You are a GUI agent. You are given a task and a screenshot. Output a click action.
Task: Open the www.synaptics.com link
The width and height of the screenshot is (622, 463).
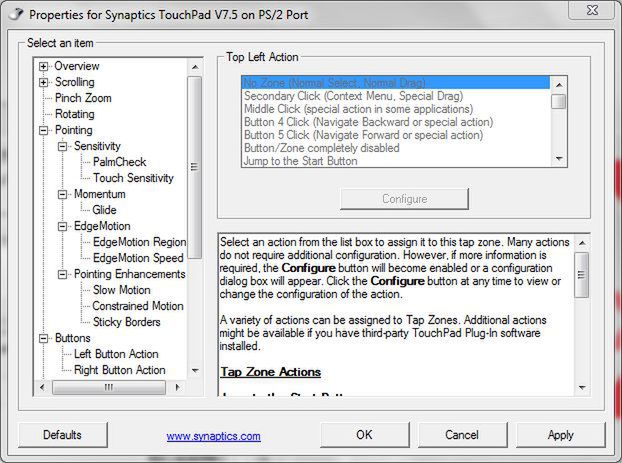click(213, 436)
